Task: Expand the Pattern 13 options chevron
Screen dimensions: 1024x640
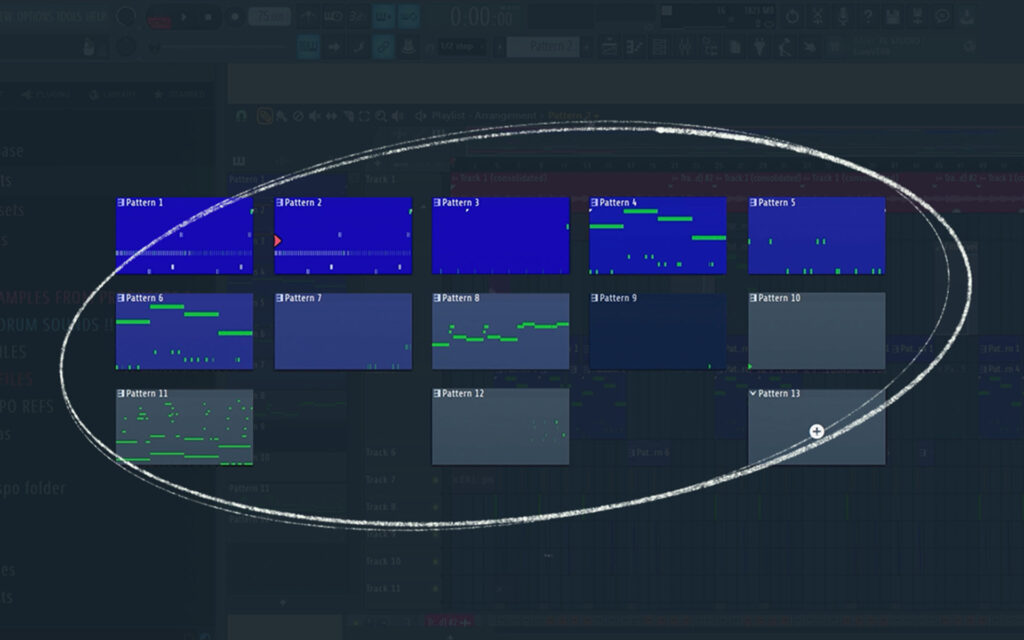Action: tap(753, 393)
